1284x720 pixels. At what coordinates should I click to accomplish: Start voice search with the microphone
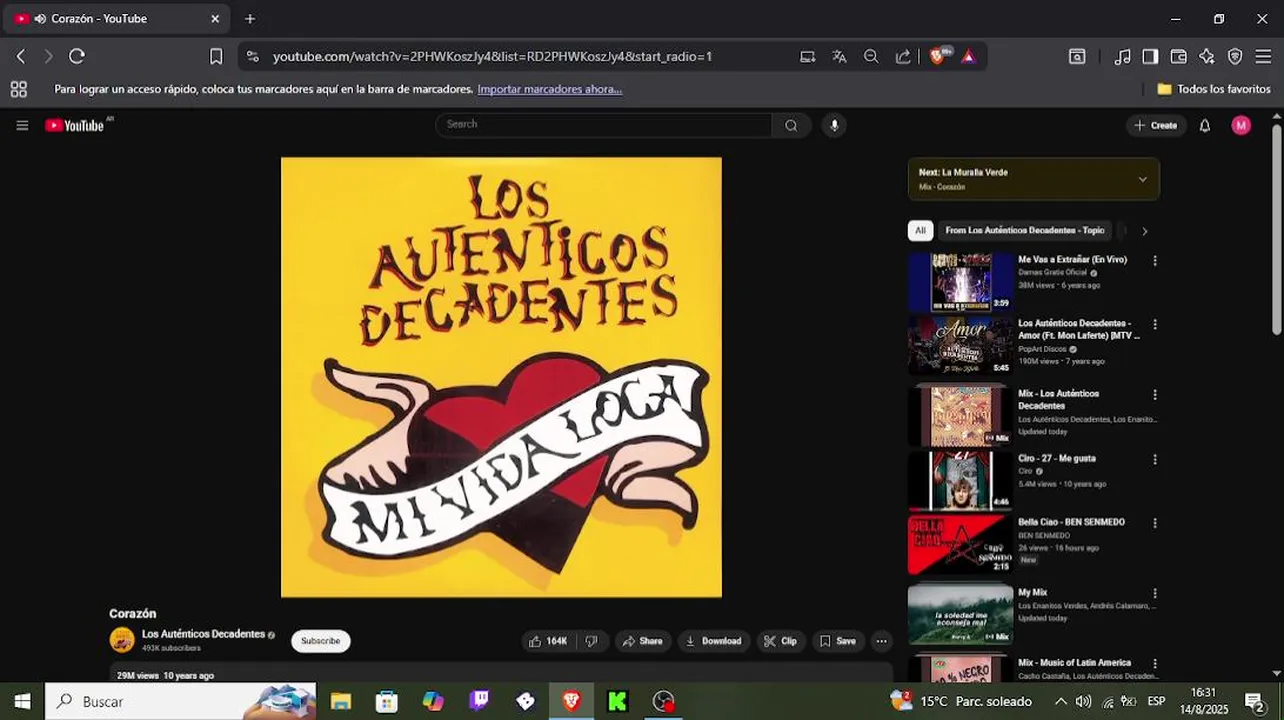pyautogui.click(x=834, y=125)
